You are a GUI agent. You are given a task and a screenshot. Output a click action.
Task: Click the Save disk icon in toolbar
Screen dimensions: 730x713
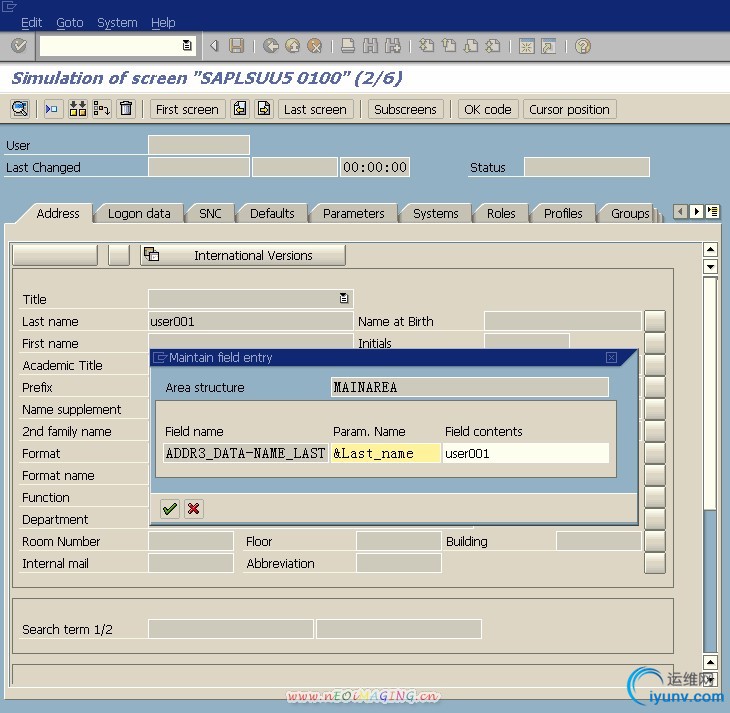(237, 46)
